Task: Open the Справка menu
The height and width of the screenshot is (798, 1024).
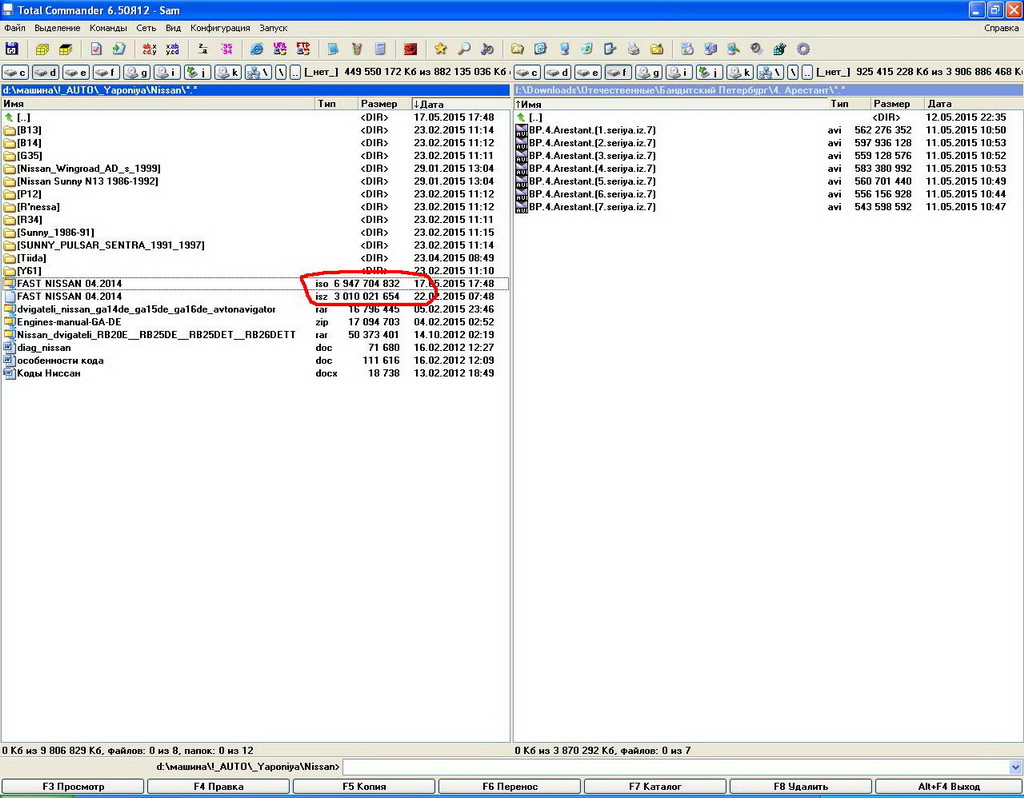Action: coord(1001,28)
